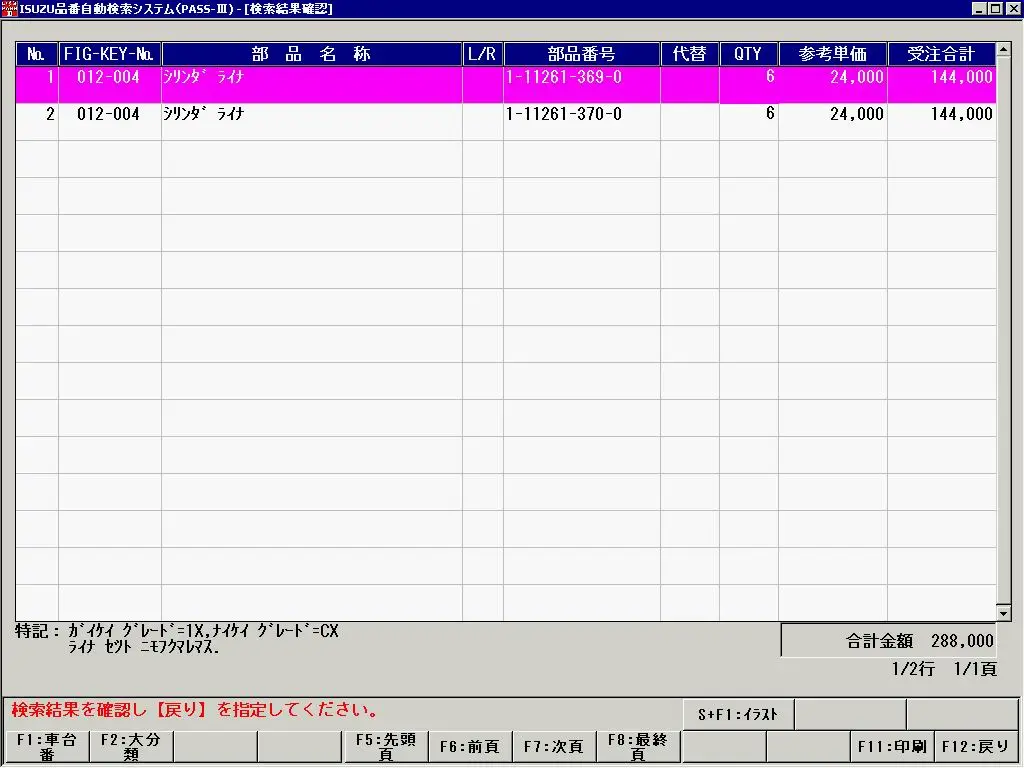Click the F12 戻り return button

976,746
